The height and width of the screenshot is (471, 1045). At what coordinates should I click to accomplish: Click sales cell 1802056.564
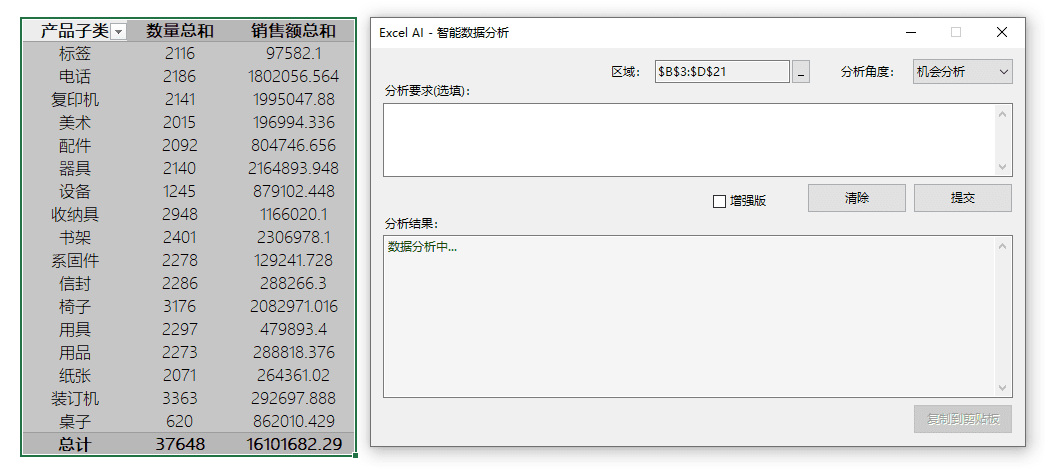(294, 76)
